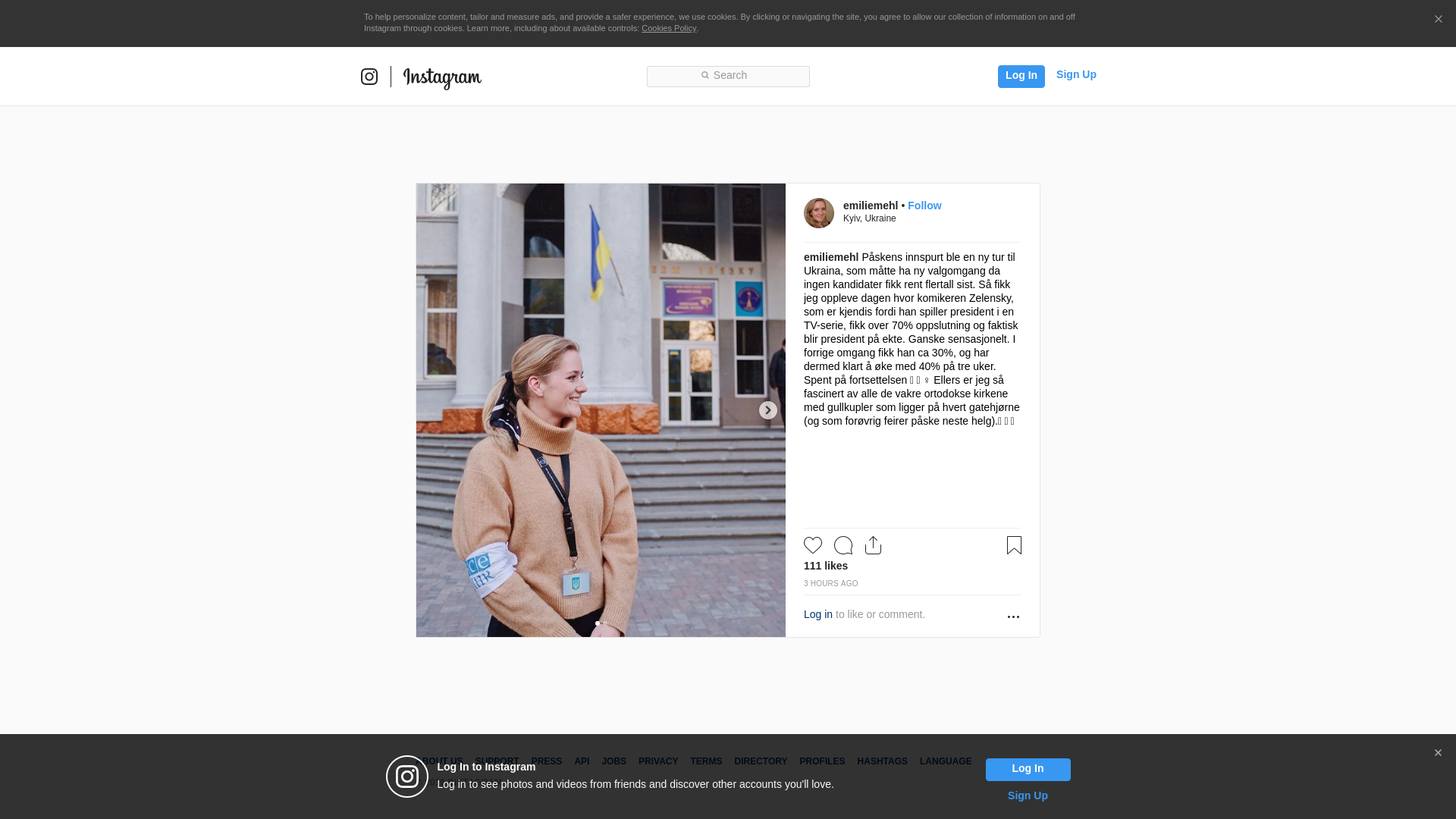Advance to next photo in carousel
1456x819 pixels.
click(768, 410)
